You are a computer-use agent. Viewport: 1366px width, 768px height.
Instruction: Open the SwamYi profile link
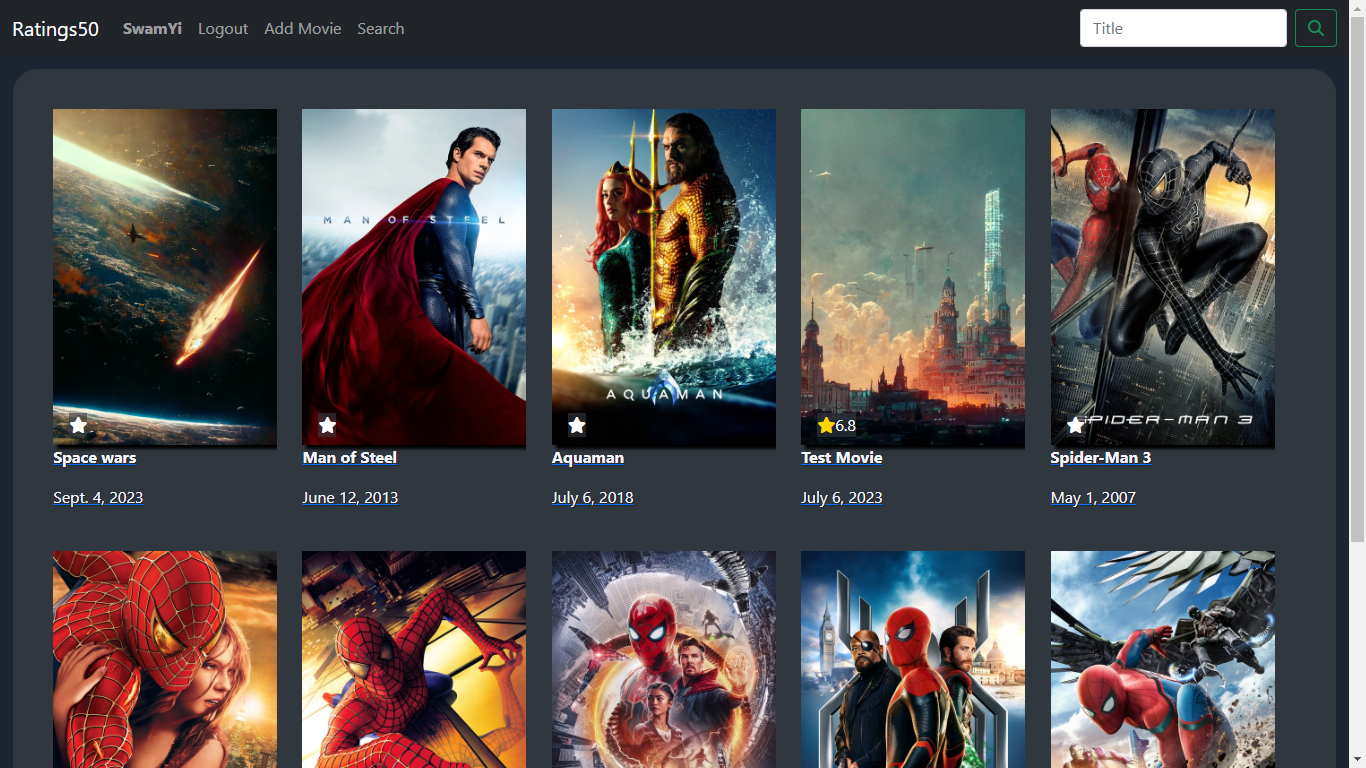[152, 29]
